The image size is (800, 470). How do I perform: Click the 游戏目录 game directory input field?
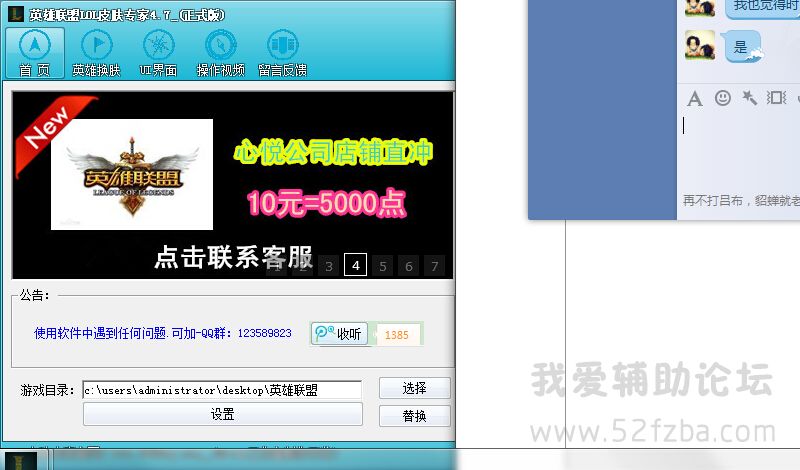point(222,390)
